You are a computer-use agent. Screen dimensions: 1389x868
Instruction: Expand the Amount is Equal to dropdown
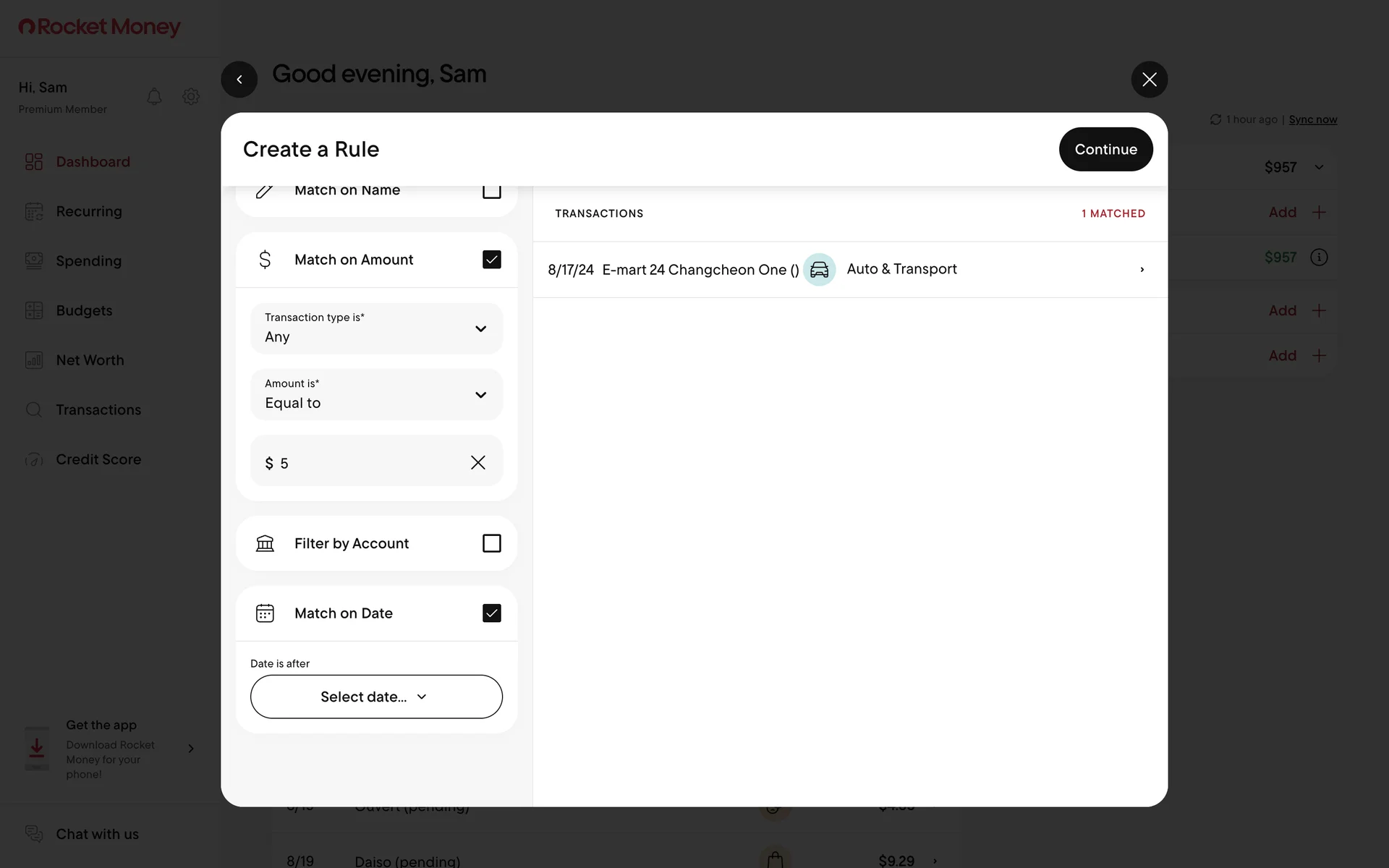click(x=376, y=395)
